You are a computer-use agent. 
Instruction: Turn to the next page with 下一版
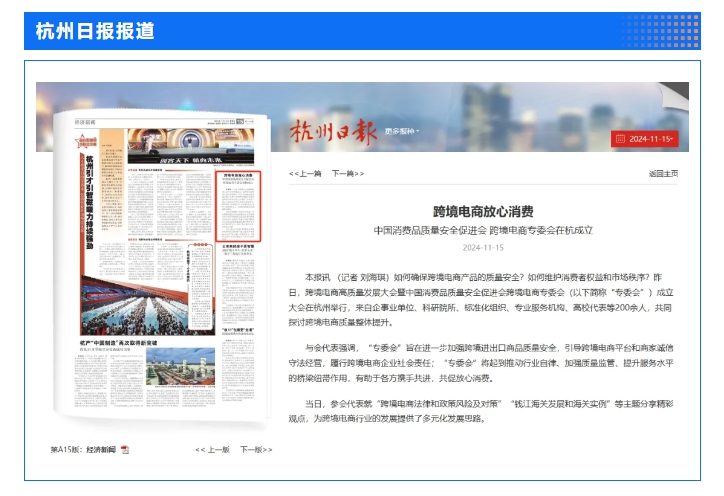255,450
